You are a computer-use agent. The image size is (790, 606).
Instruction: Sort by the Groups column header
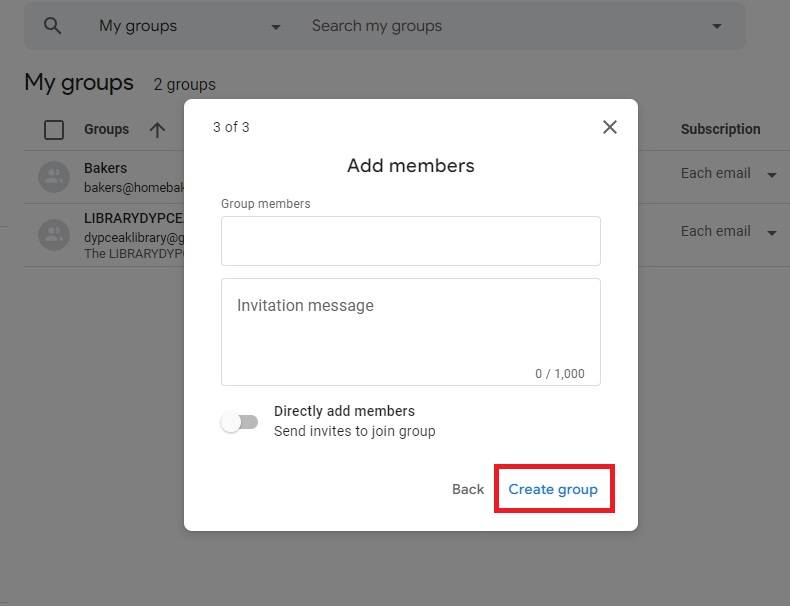click(x=106, y=129)
